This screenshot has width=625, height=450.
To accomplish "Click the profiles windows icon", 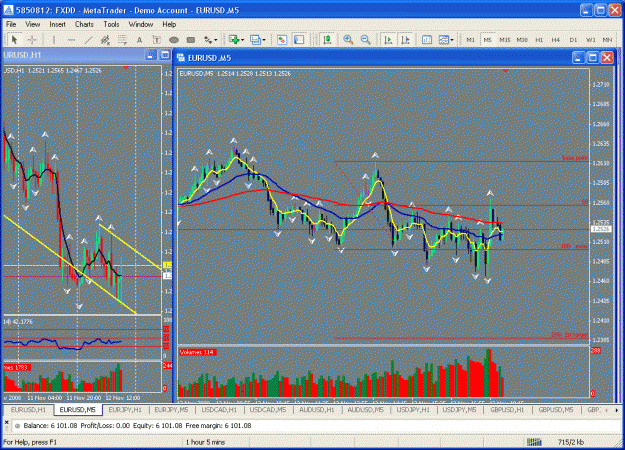I will click(x=255, y=39).
